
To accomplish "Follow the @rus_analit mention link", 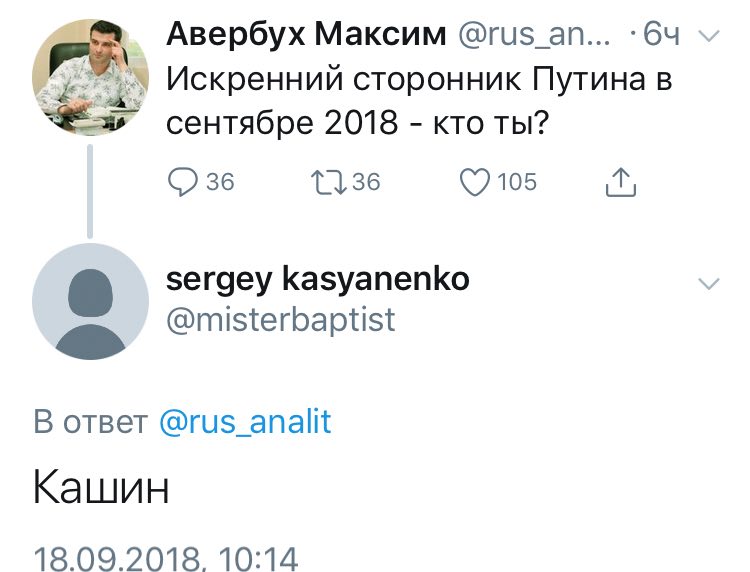I will click(x=245, y=422).
